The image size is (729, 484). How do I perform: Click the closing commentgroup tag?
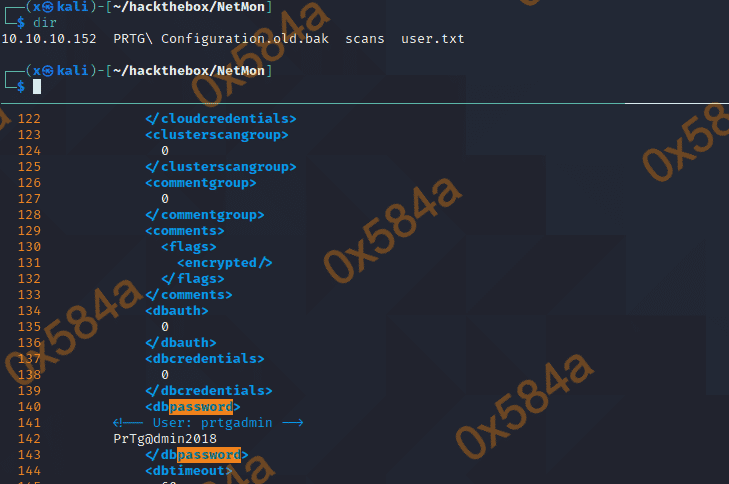205,214
